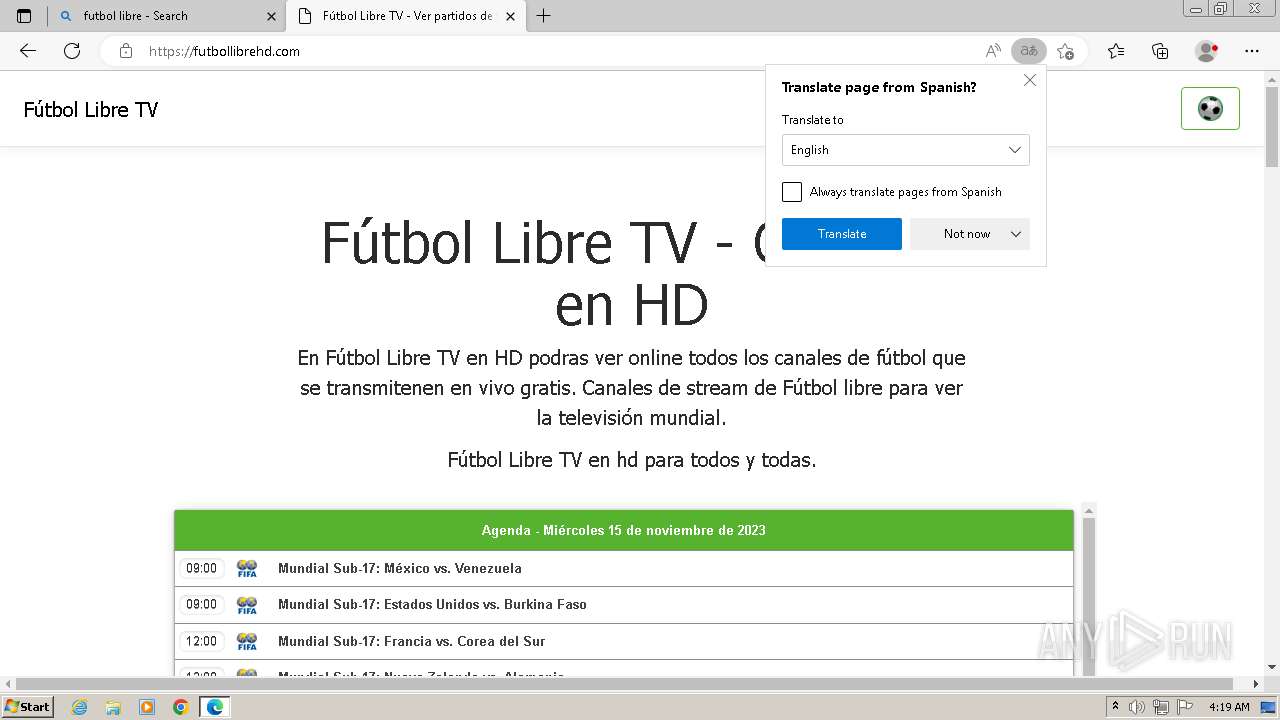
Task: Click the soccer ball menu button
Action: pos(1210,108)
